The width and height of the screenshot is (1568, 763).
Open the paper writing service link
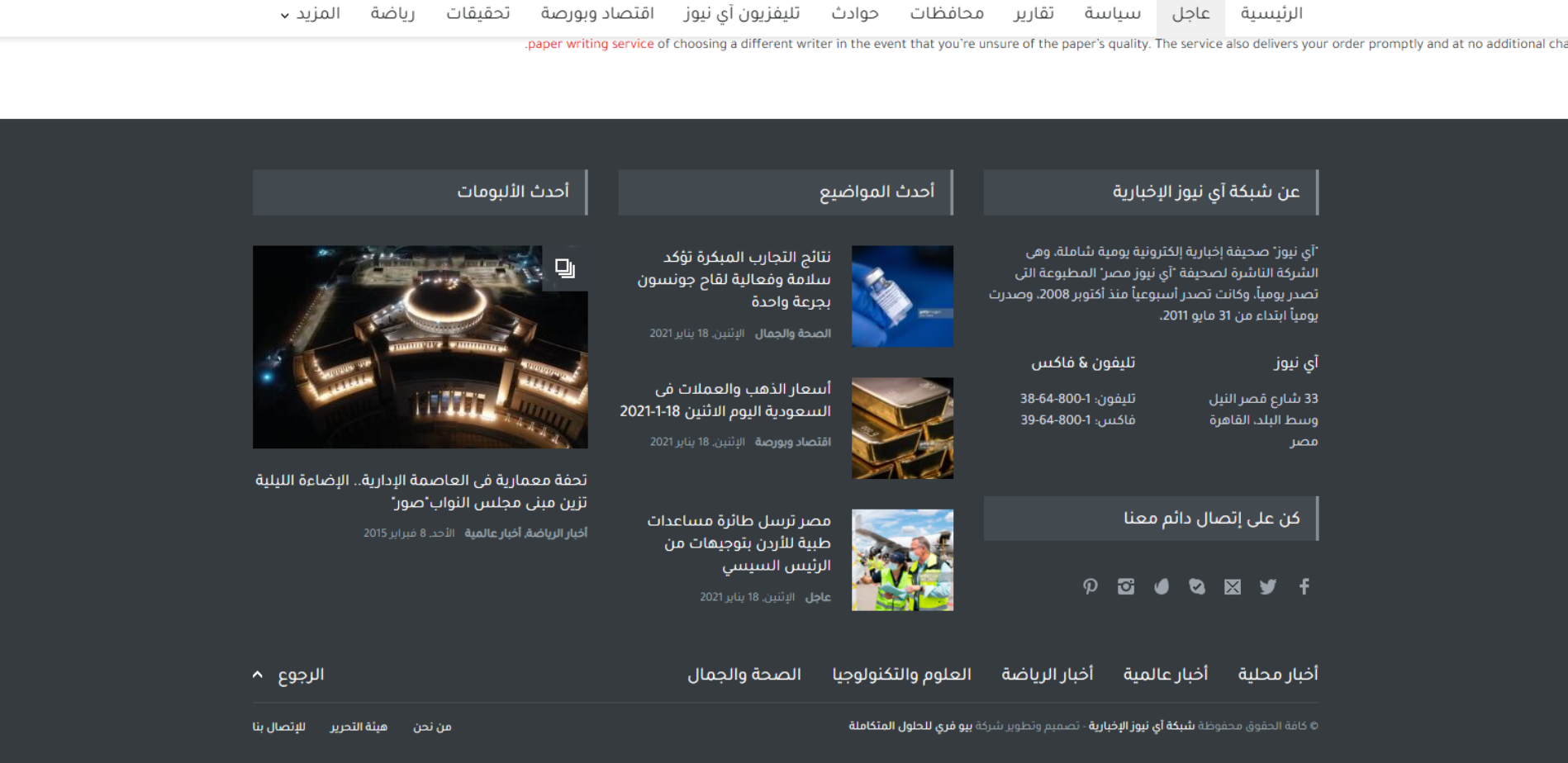point(591,44)
